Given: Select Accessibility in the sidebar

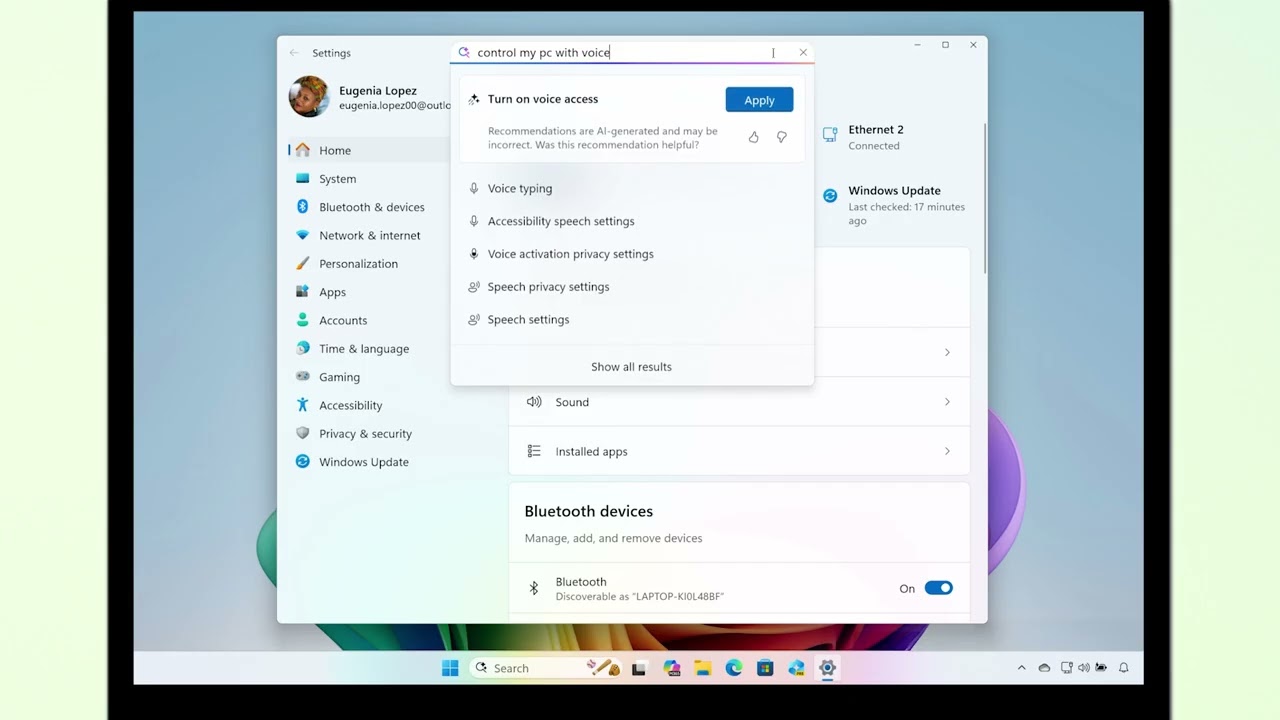Looking at the screenshot, I should (350, 405).
